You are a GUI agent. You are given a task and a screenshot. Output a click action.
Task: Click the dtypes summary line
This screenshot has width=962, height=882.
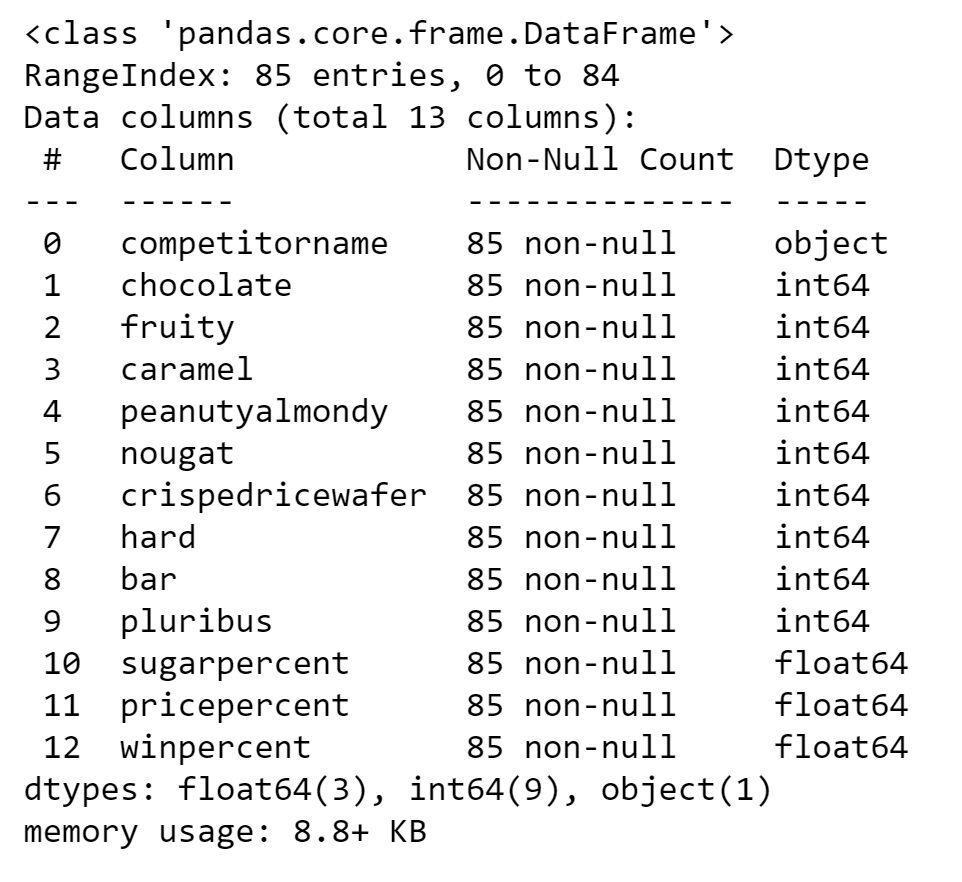click(x=397, y=790)
